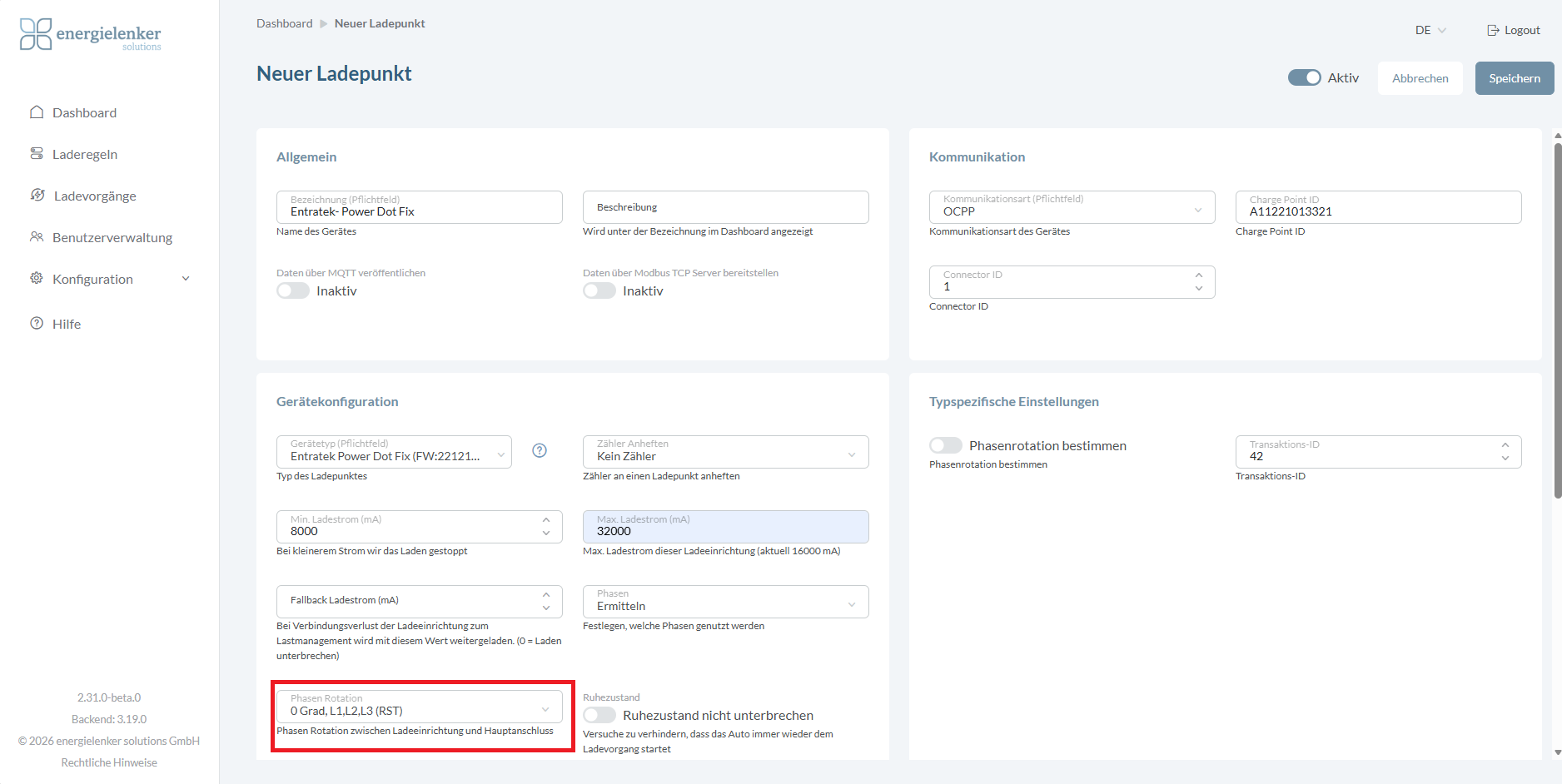
Task: Enable the MQTT publishing toggle
Action: 293,290
